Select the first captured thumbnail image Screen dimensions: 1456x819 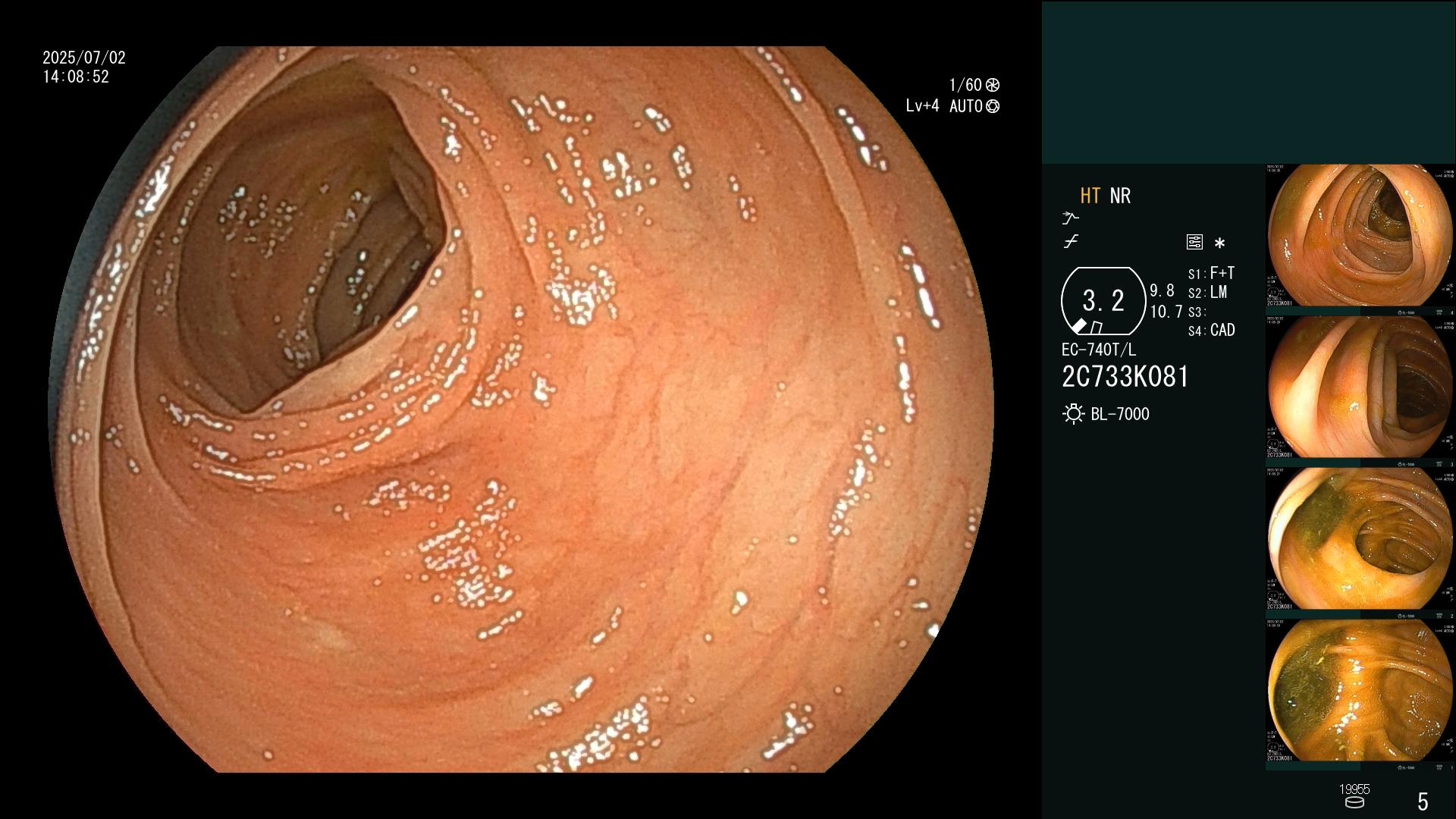pos(1360,236)
